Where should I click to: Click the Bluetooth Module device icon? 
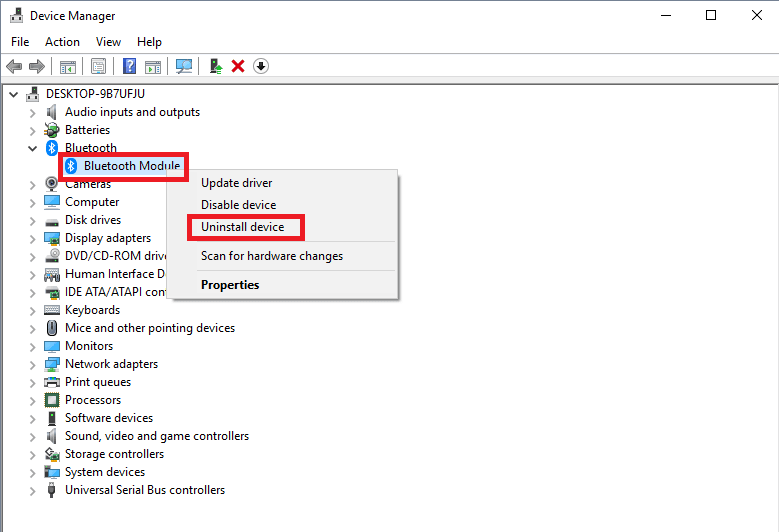(71, 166)
